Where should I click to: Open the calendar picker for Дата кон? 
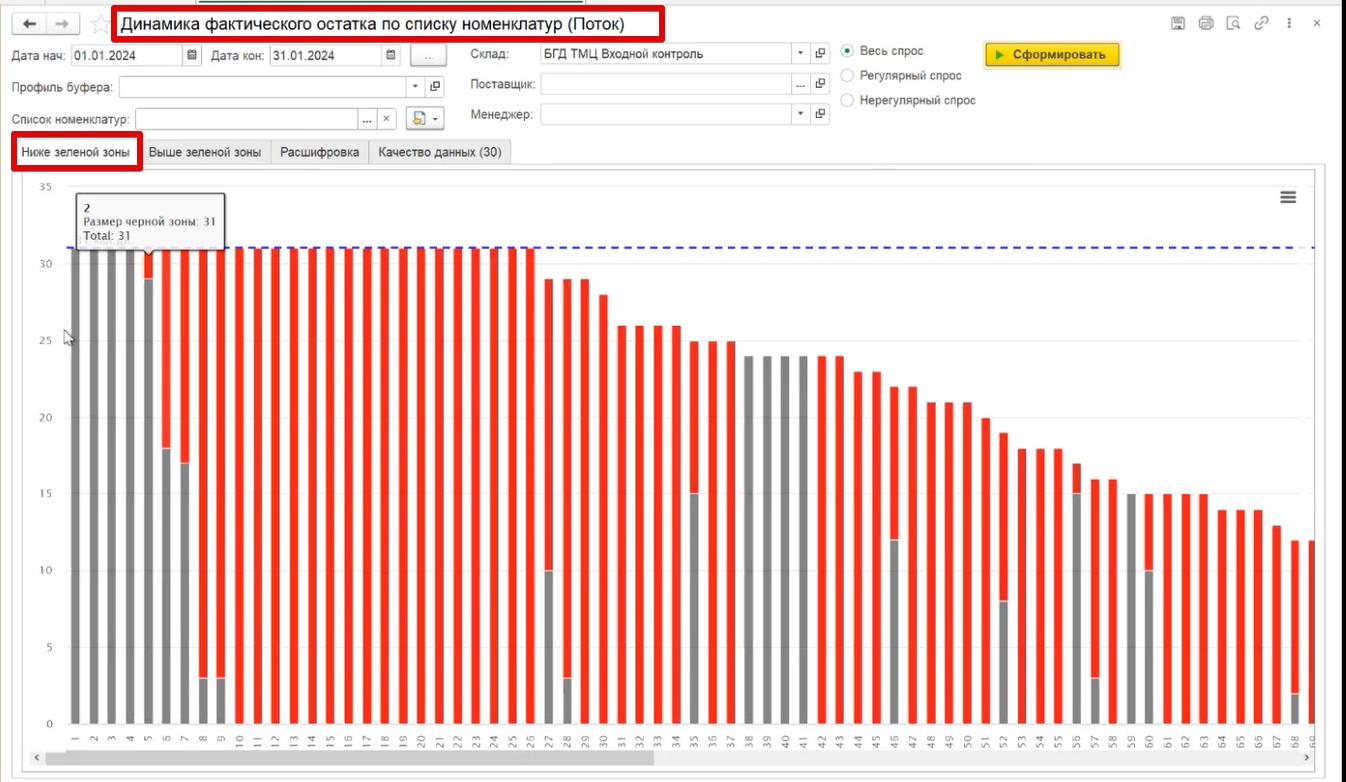point(391,55)
